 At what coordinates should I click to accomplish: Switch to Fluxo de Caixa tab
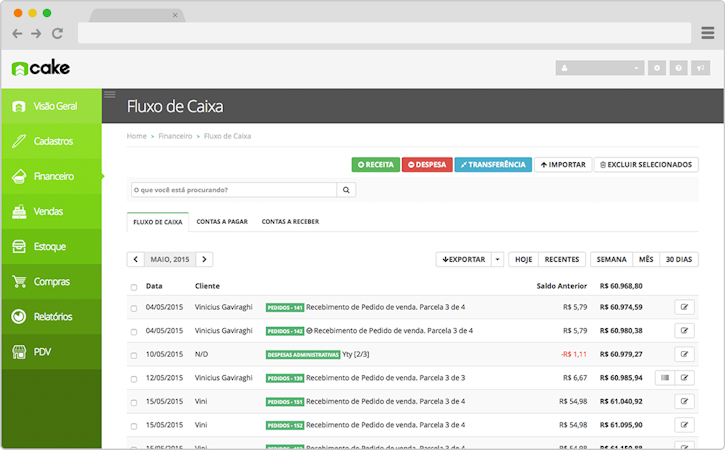[158, 222]
